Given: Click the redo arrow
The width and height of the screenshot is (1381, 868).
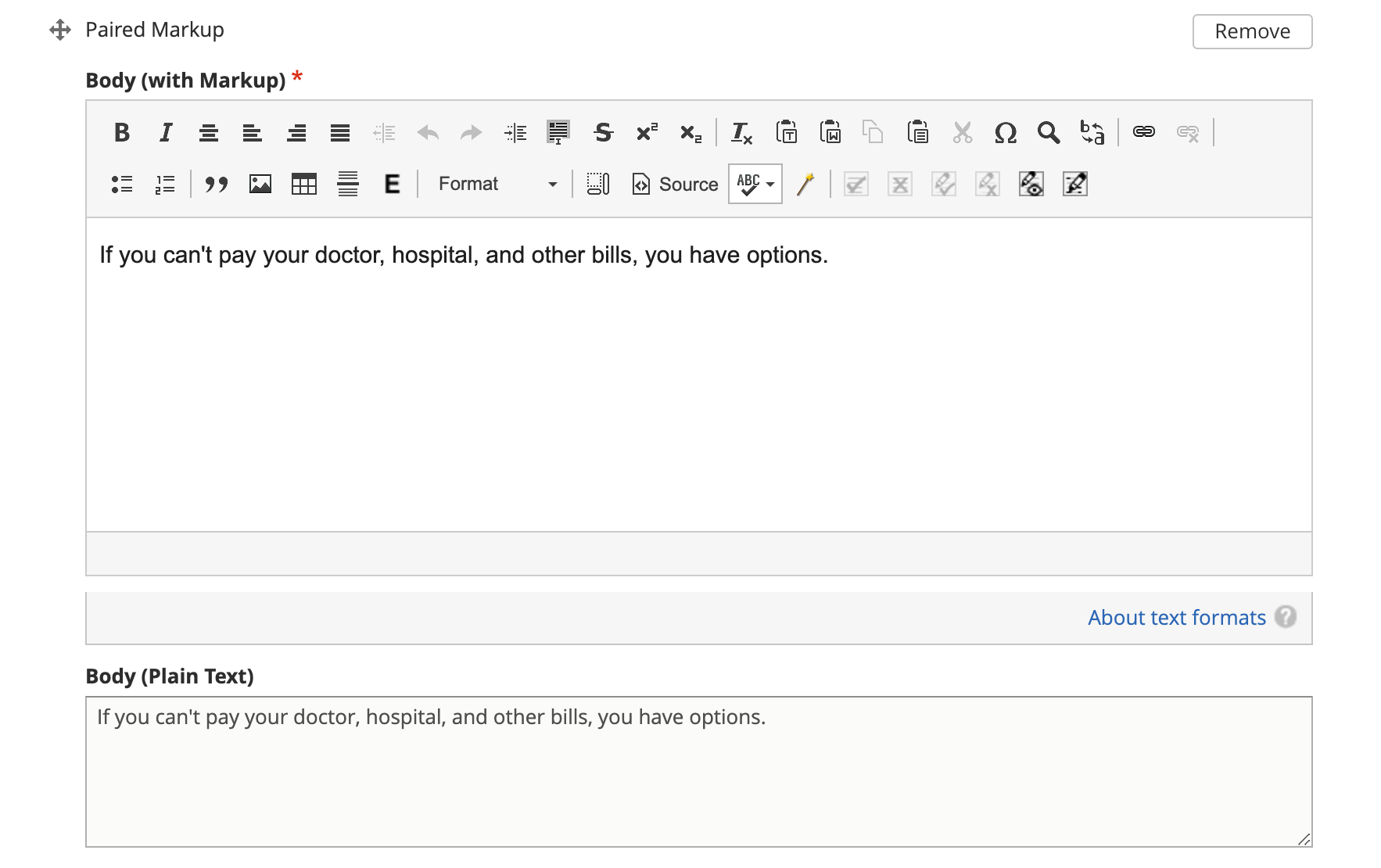Looking at the screenshot, I should click(471, 132).
